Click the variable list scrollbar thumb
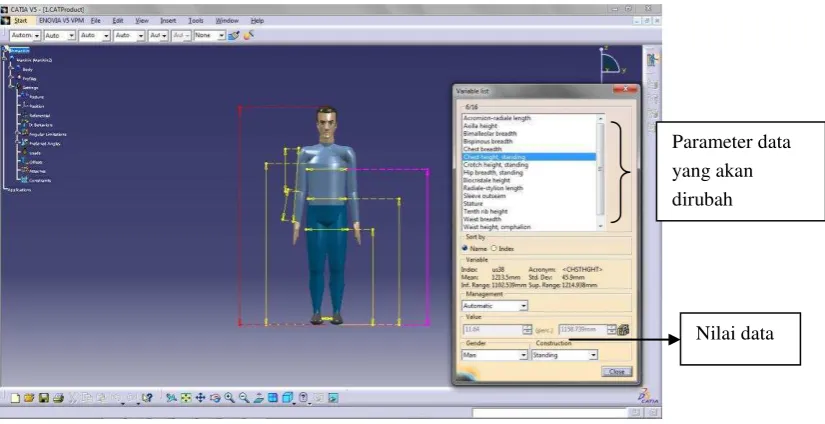The width and height of the screenshot is (825, 424). point(600,168)
